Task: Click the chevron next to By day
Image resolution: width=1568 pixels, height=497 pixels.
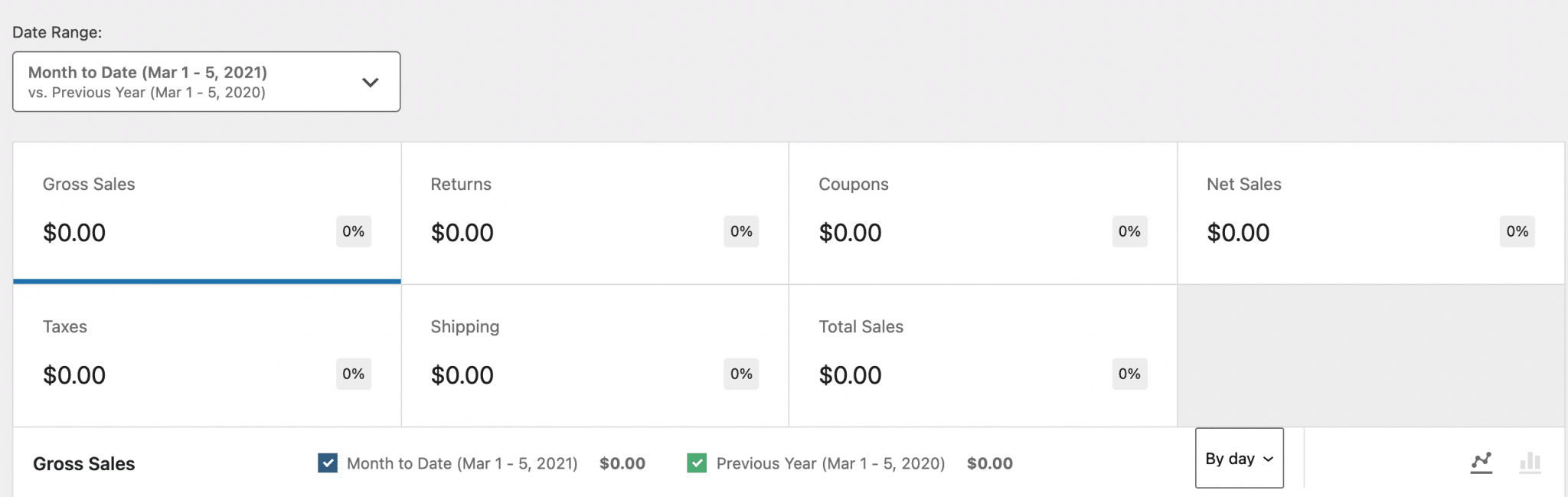Action: [1267, 458]
